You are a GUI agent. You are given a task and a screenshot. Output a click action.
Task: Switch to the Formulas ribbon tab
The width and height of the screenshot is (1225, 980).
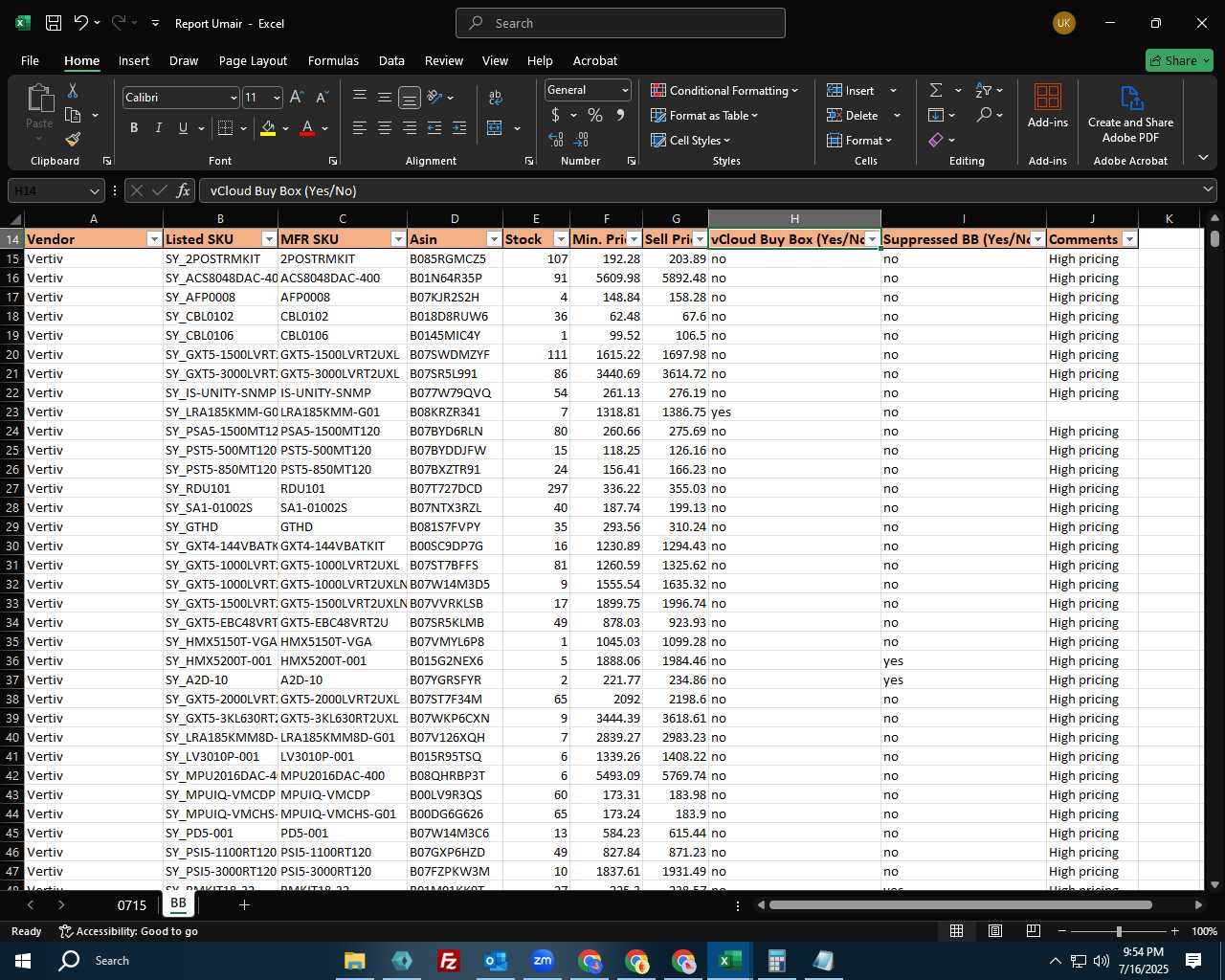pos(333,60)
